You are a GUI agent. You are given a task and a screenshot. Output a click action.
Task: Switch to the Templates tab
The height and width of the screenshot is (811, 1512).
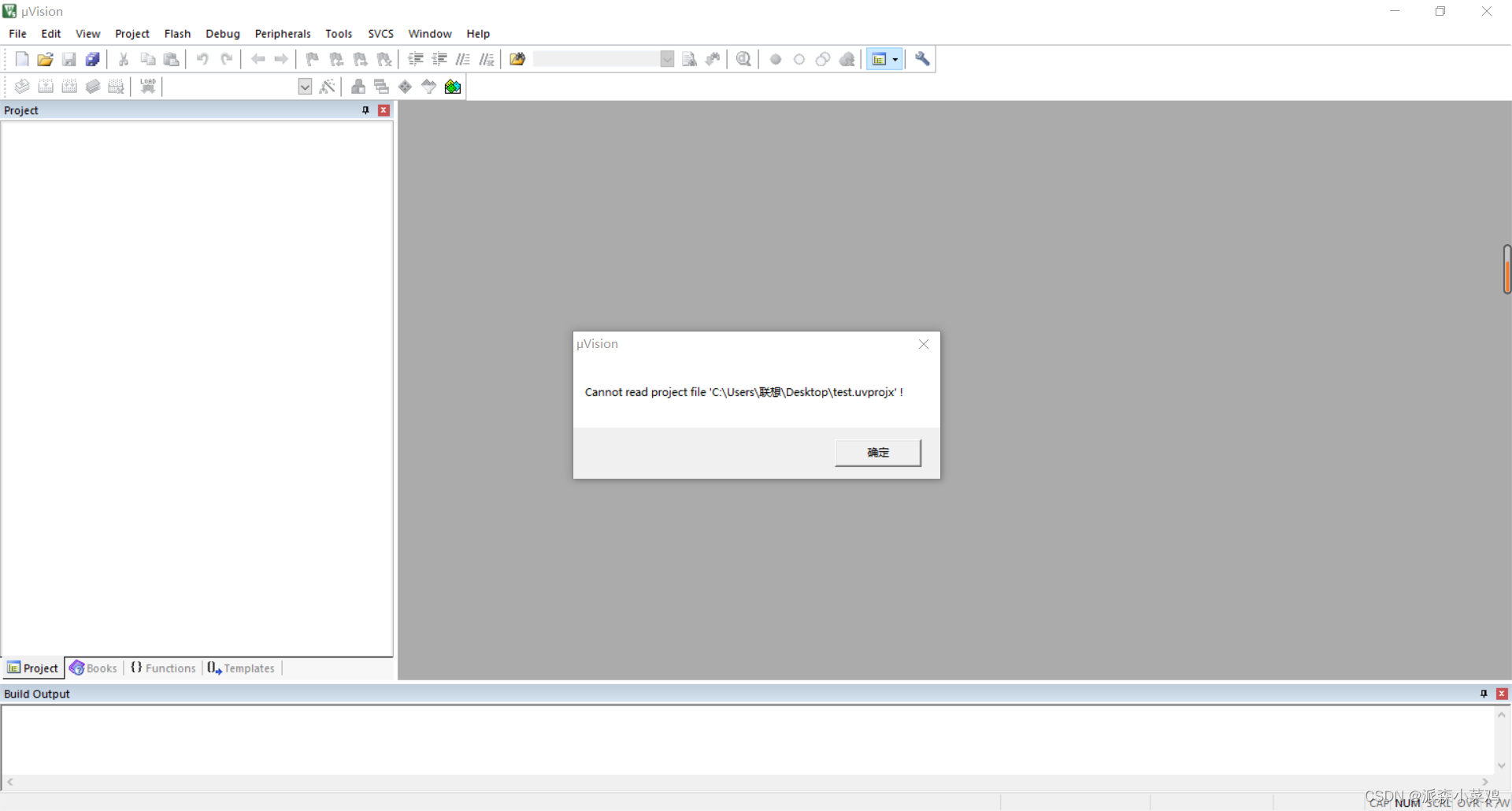[241, 668]
